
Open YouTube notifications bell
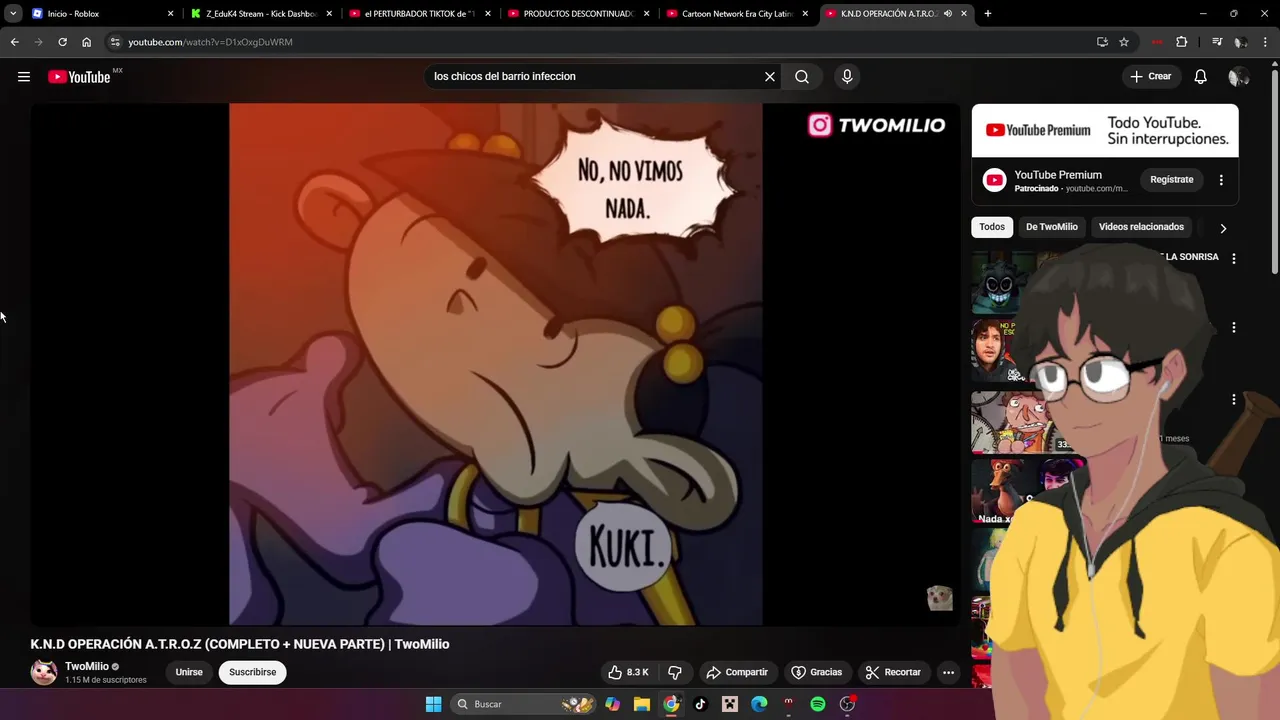1200,77
